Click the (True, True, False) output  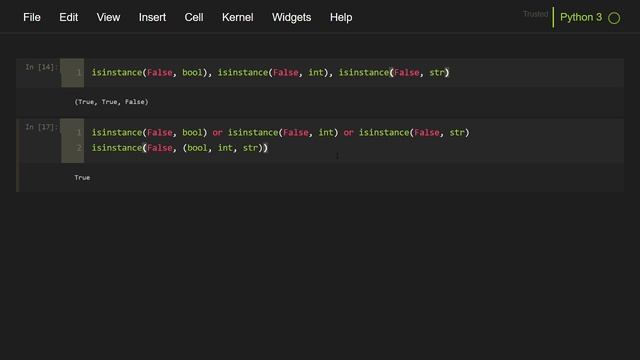[x=111, y=102]
